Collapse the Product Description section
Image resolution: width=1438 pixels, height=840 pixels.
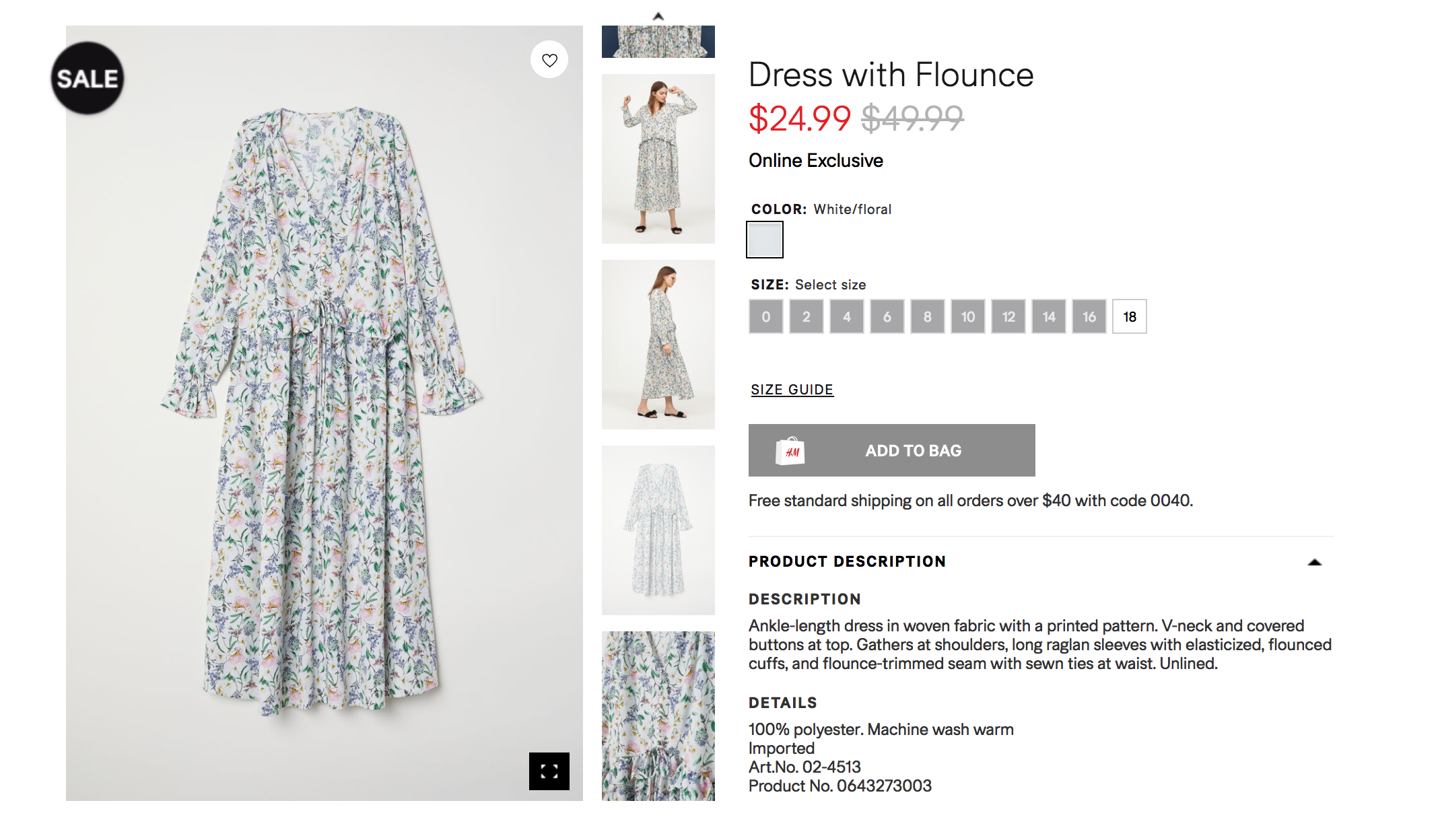[x=1314, y=562]
